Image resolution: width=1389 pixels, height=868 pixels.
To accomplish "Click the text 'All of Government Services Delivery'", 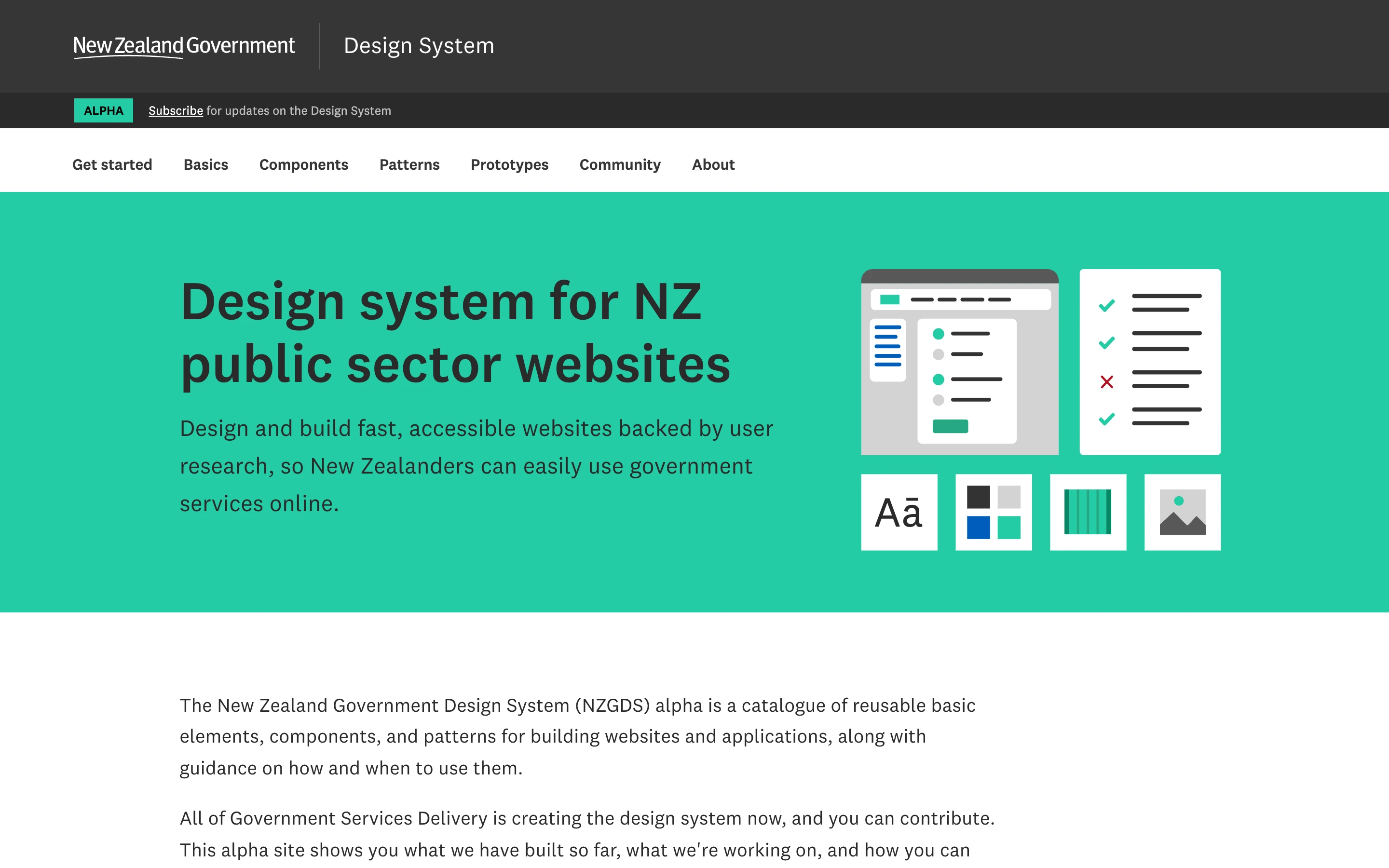I will pos(333,818).
